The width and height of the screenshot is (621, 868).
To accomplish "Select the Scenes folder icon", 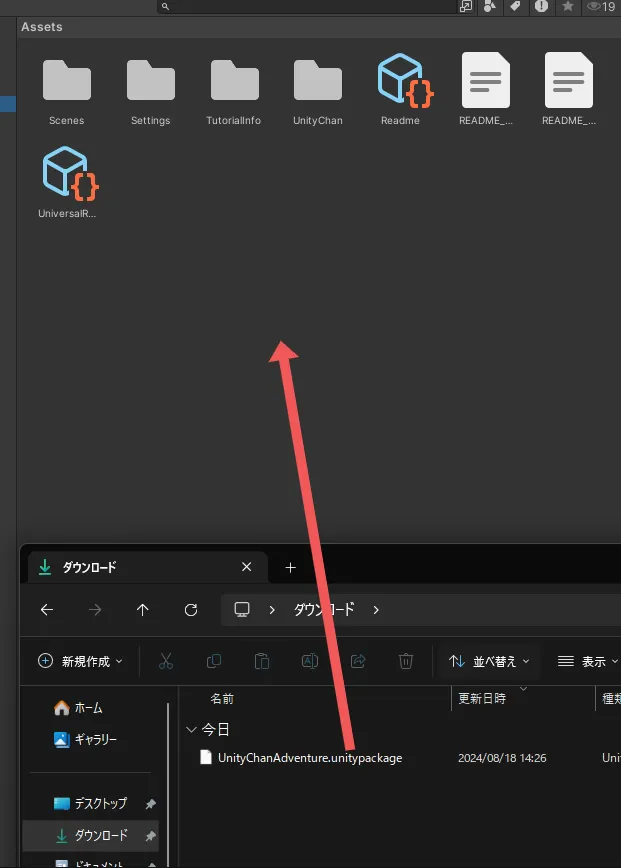I will [66, 82].
